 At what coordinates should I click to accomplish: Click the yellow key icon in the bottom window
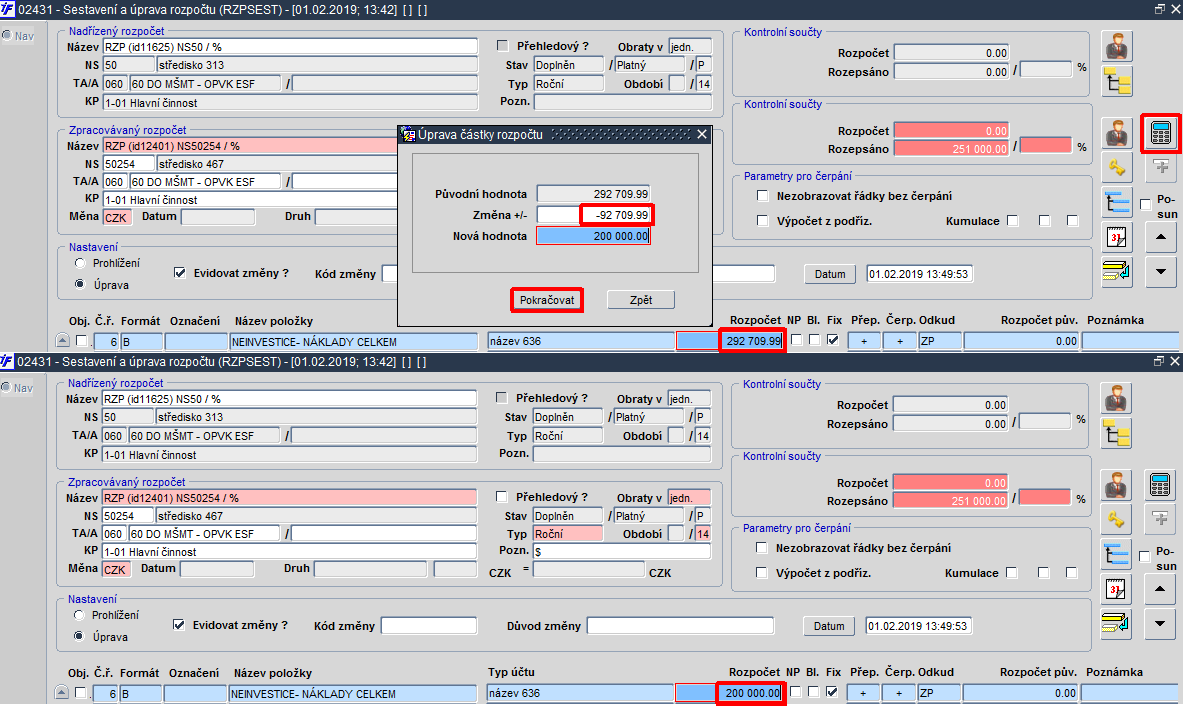click(x=1116, y=519)
